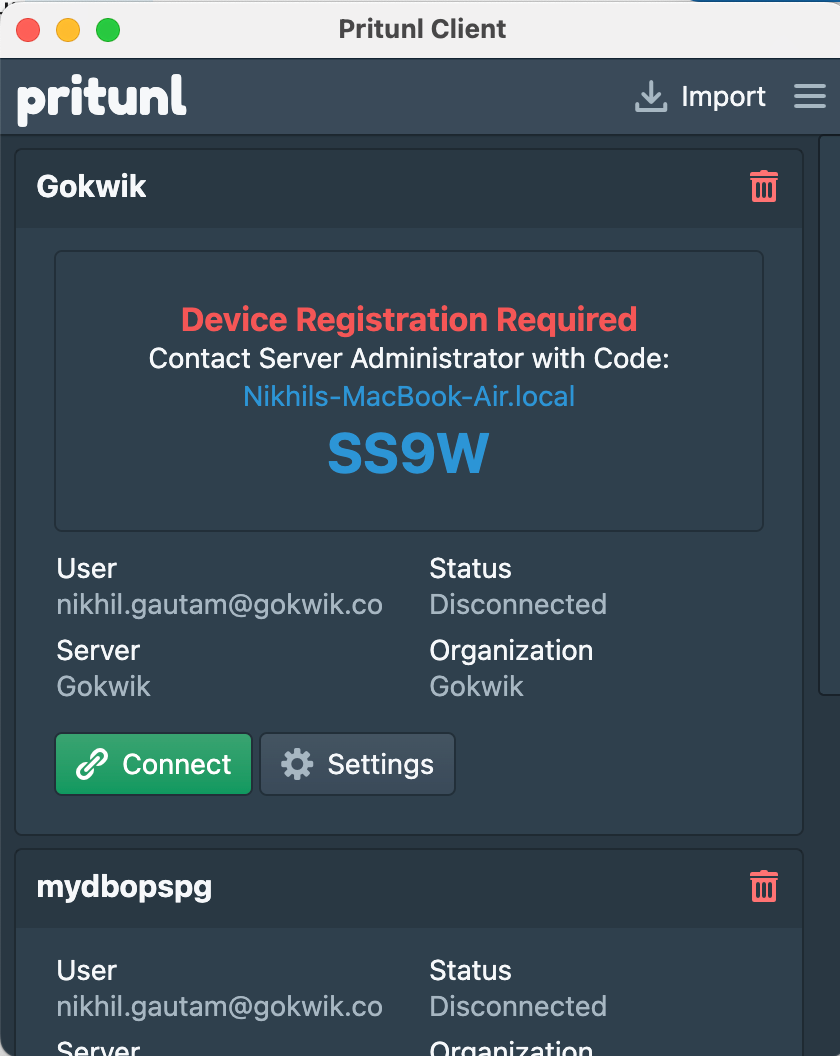Click the Device Registration Required heading
840x1056 pixels.
409,320
